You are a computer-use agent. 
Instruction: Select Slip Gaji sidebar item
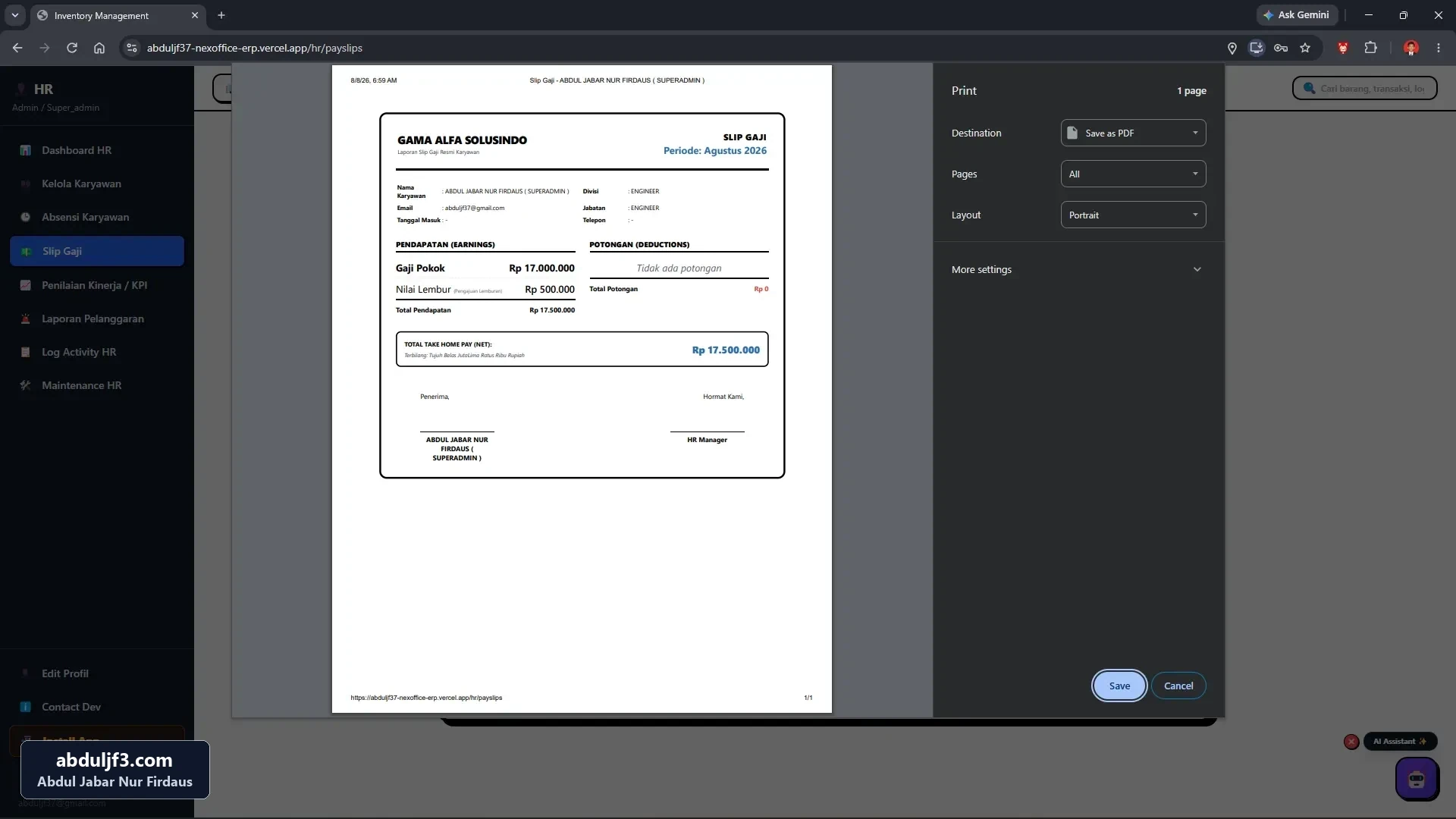coord(97,251)
